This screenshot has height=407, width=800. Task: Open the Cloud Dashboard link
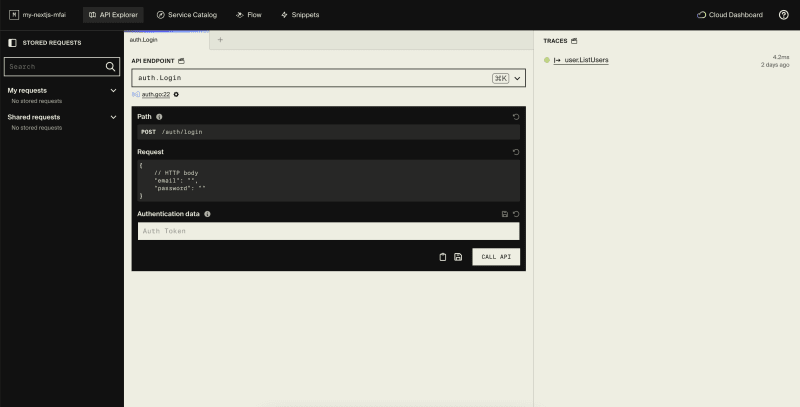click(730, 15)
